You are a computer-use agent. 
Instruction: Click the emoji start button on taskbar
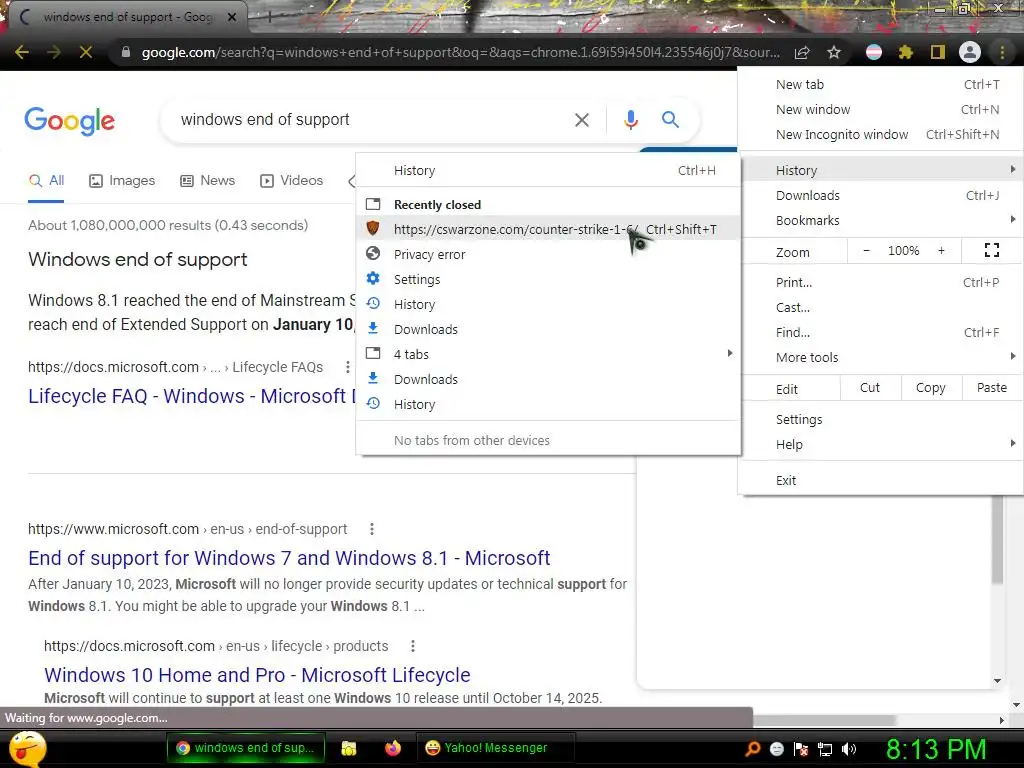coord(27,749)
